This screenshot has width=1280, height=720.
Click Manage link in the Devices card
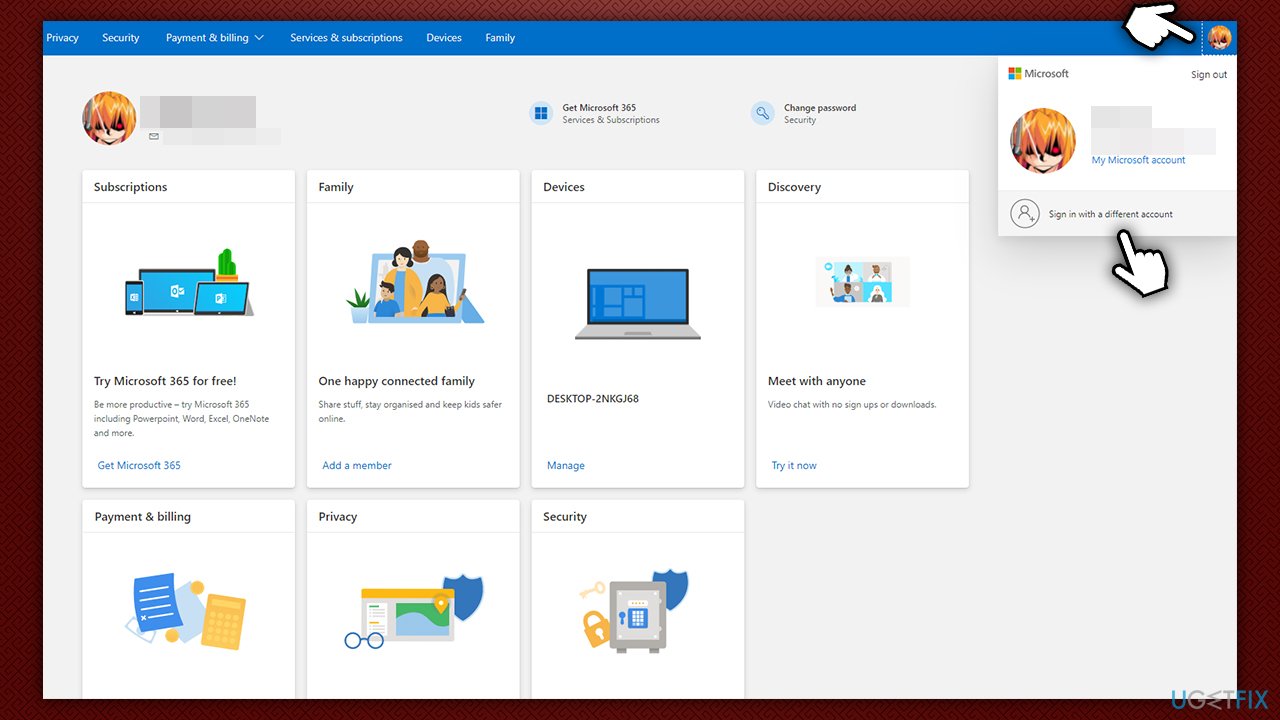(566, 466)
